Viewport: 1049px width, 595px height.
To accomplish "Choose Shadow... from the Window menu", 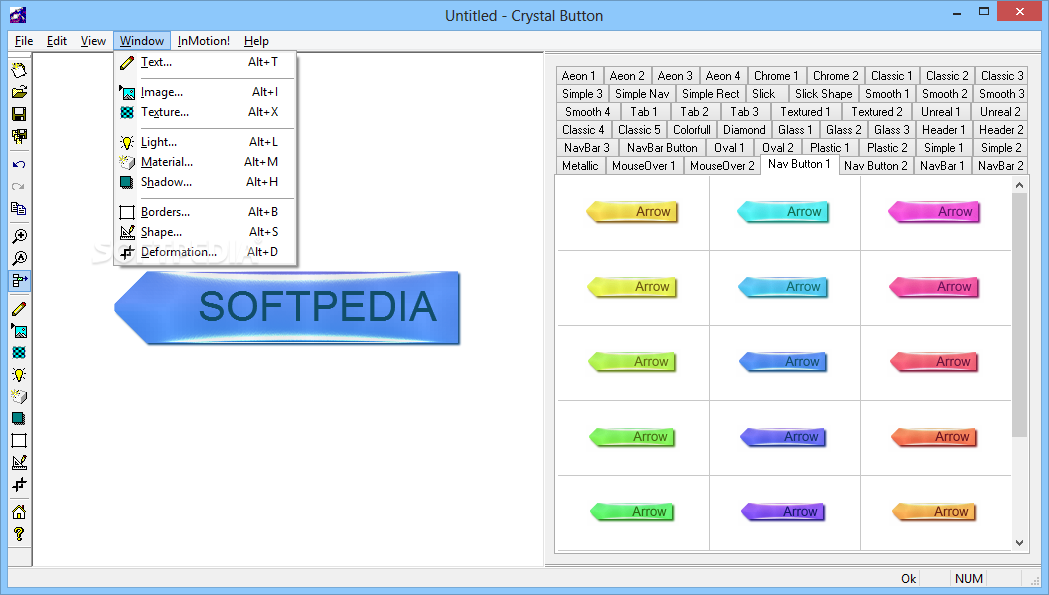I will pyautogui.click(x=205, y=182).
